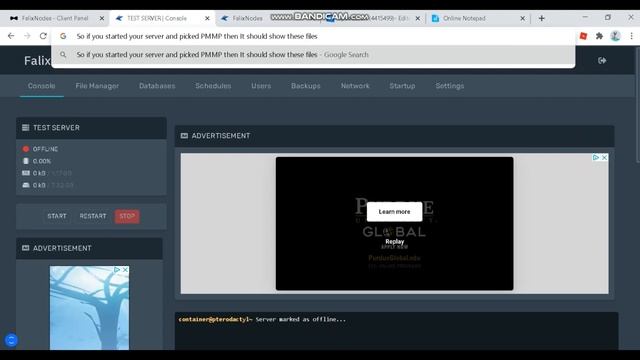The image size is (640, 360).
Task: Click the sidebar tree ad image
Action: point(89,308)
